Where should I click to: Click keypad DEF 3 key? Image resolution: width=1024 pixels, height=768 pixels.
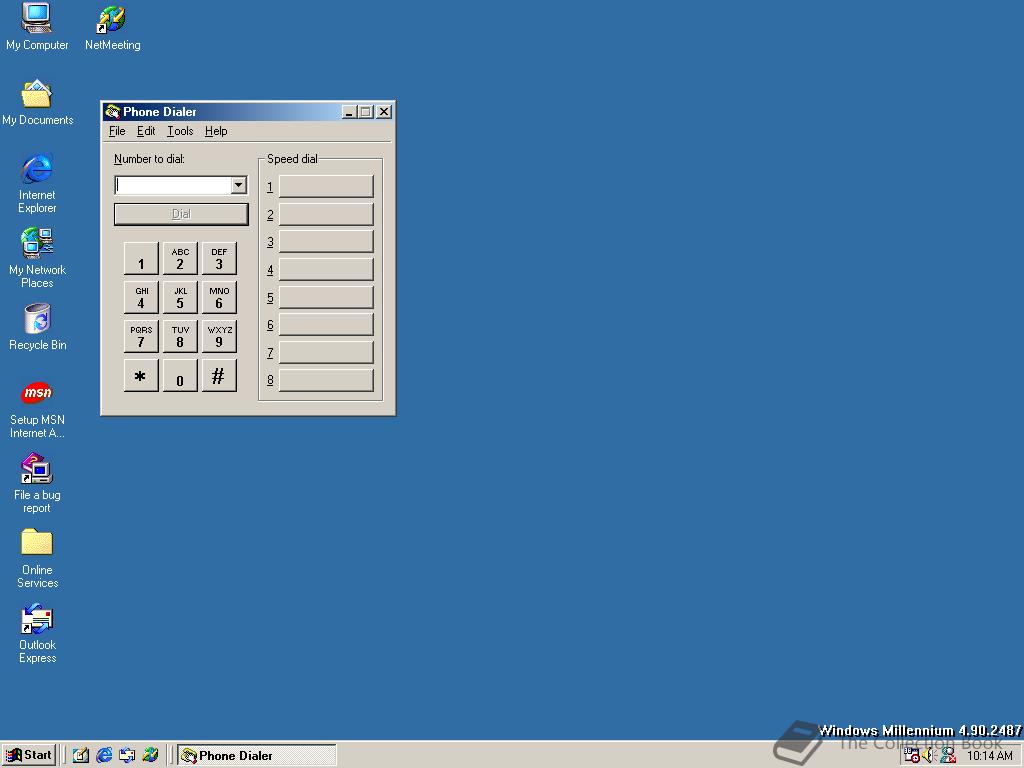pyautogui.click(x=219, y=259)
